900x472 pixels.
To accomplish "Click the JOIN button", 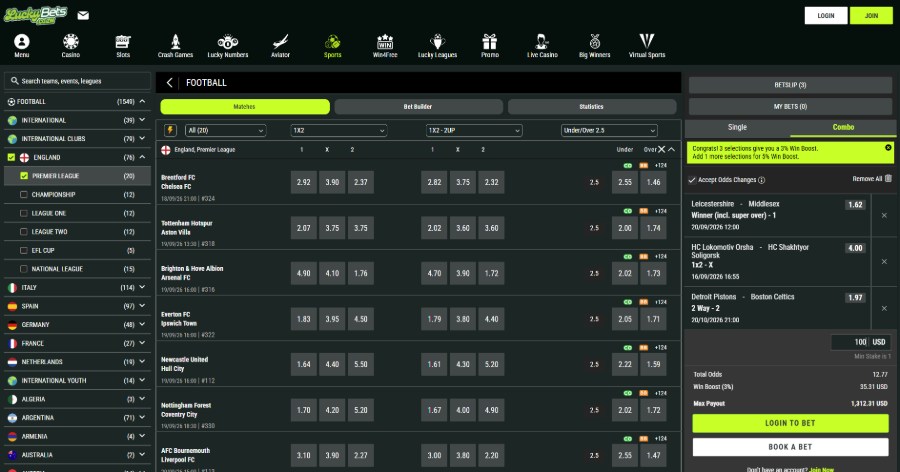I will [x=871, y=16].
